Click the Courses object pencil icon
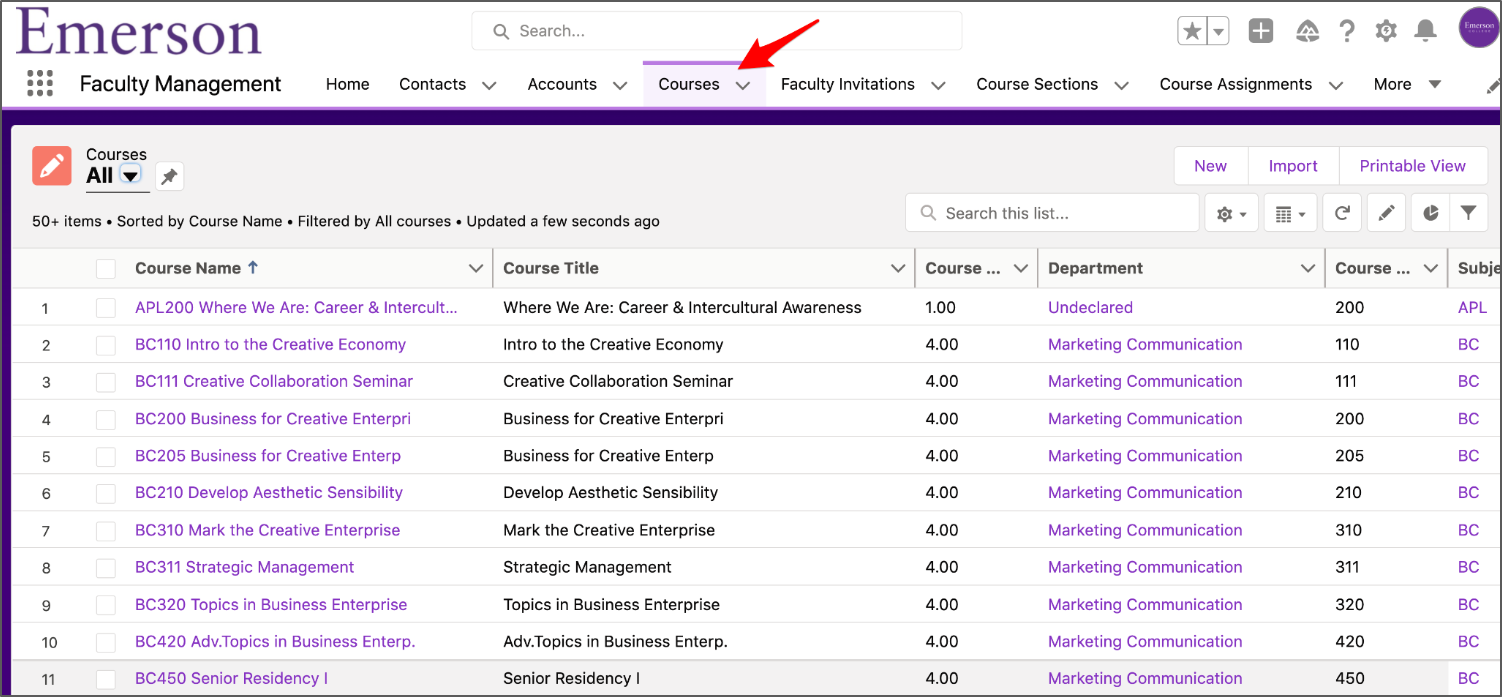1502x697 pixels. [x=52, y=166]
